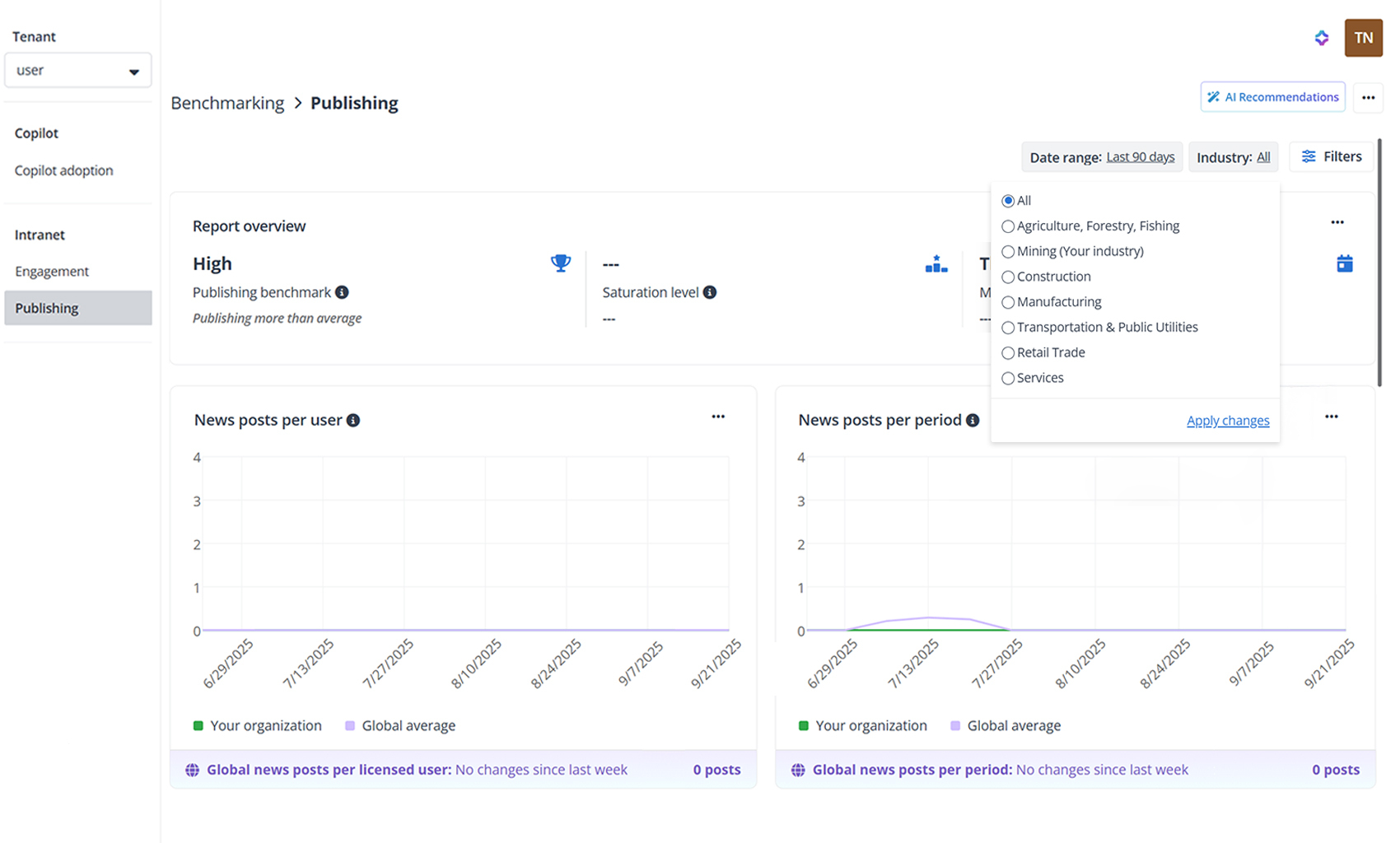Choose the Retail Trade industry option
The width and height of the screenshot is (1400, 843).
tap(1008, 353)
